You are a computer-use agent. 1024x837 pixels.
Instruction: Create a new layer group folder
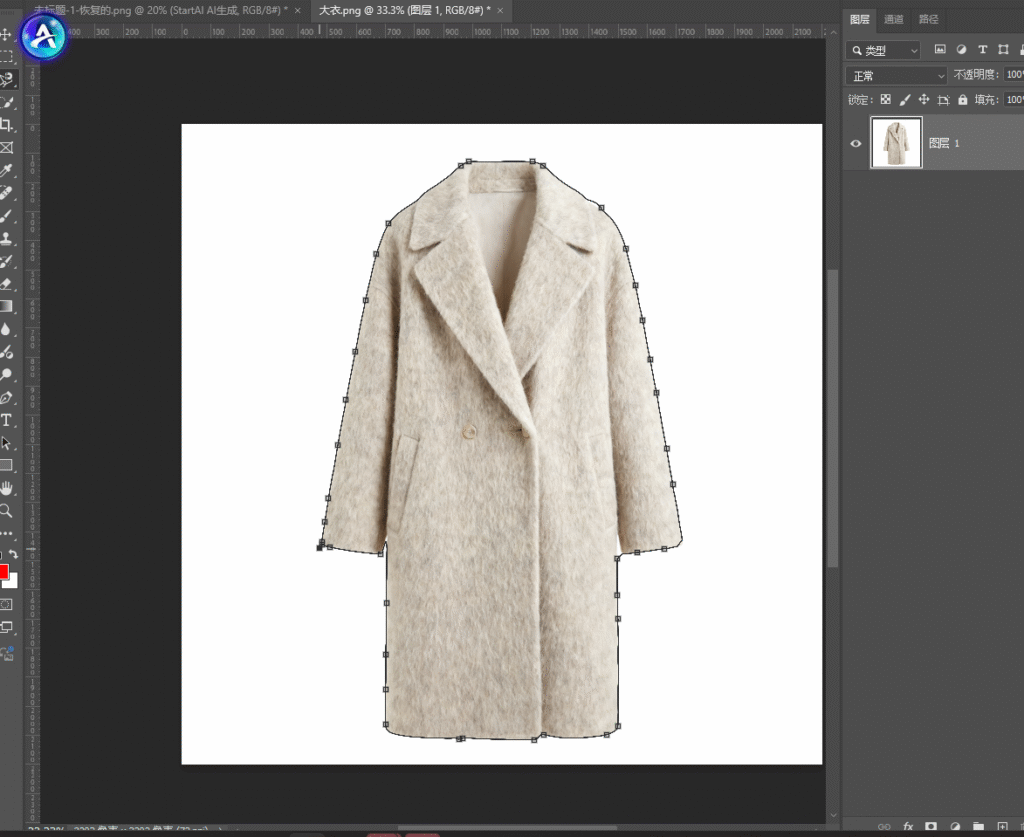point(978,827)
